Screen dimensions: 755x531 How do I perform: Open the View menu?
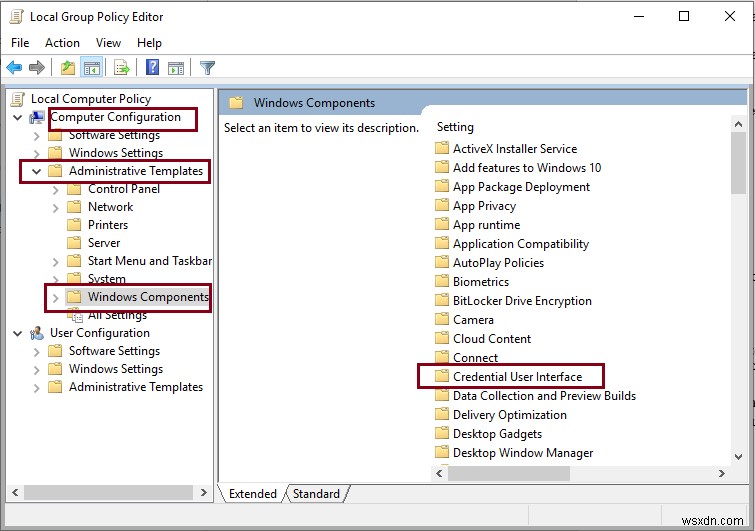pyautogui.click(x=108, y=43)
